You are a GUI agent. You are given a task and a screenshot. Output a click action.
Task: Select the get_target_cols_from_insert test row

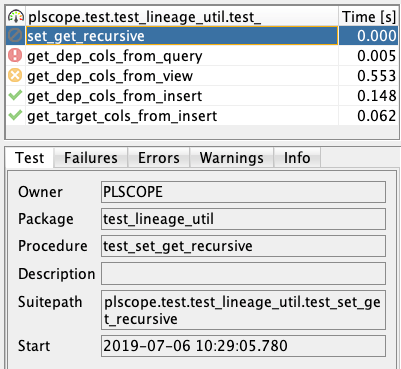[x=202, y=116]
